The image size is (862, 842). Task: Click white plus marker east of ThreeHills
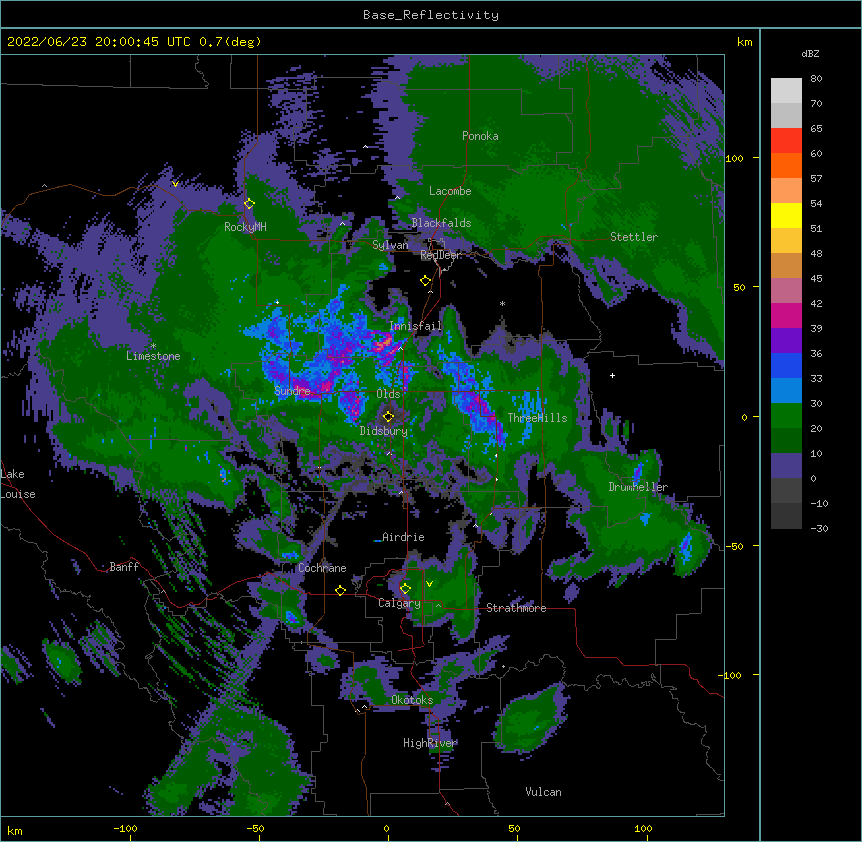(612, 375)
